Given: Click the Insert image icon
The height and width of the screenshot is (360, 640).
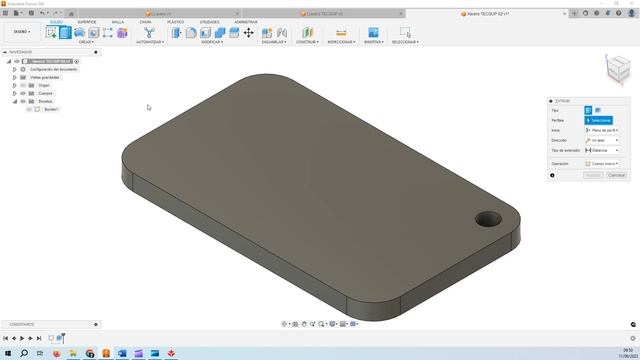Looking at the screenshot, I should coord(373,33).
